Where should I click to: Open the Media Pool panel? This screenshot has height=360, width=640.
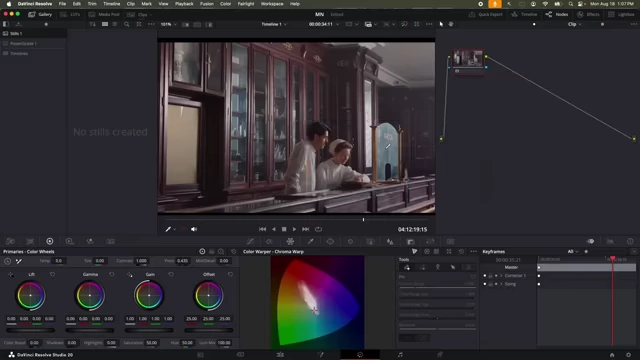104,14
